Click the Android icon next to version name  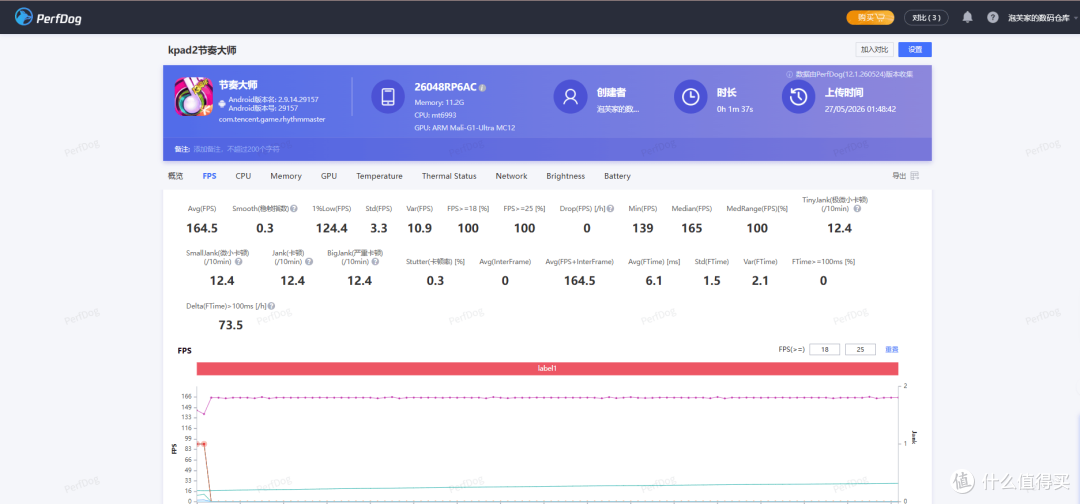222,104
